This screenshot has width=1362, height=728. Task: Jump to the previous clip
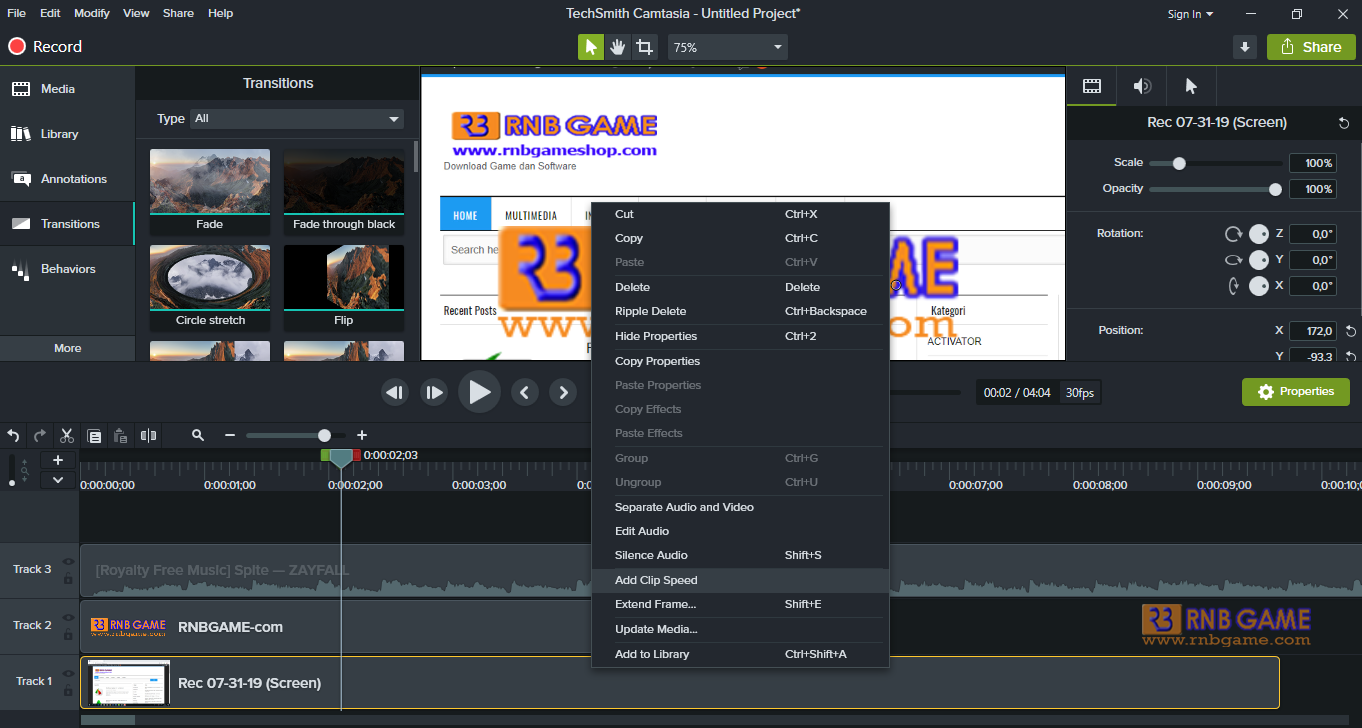point(525,393)
